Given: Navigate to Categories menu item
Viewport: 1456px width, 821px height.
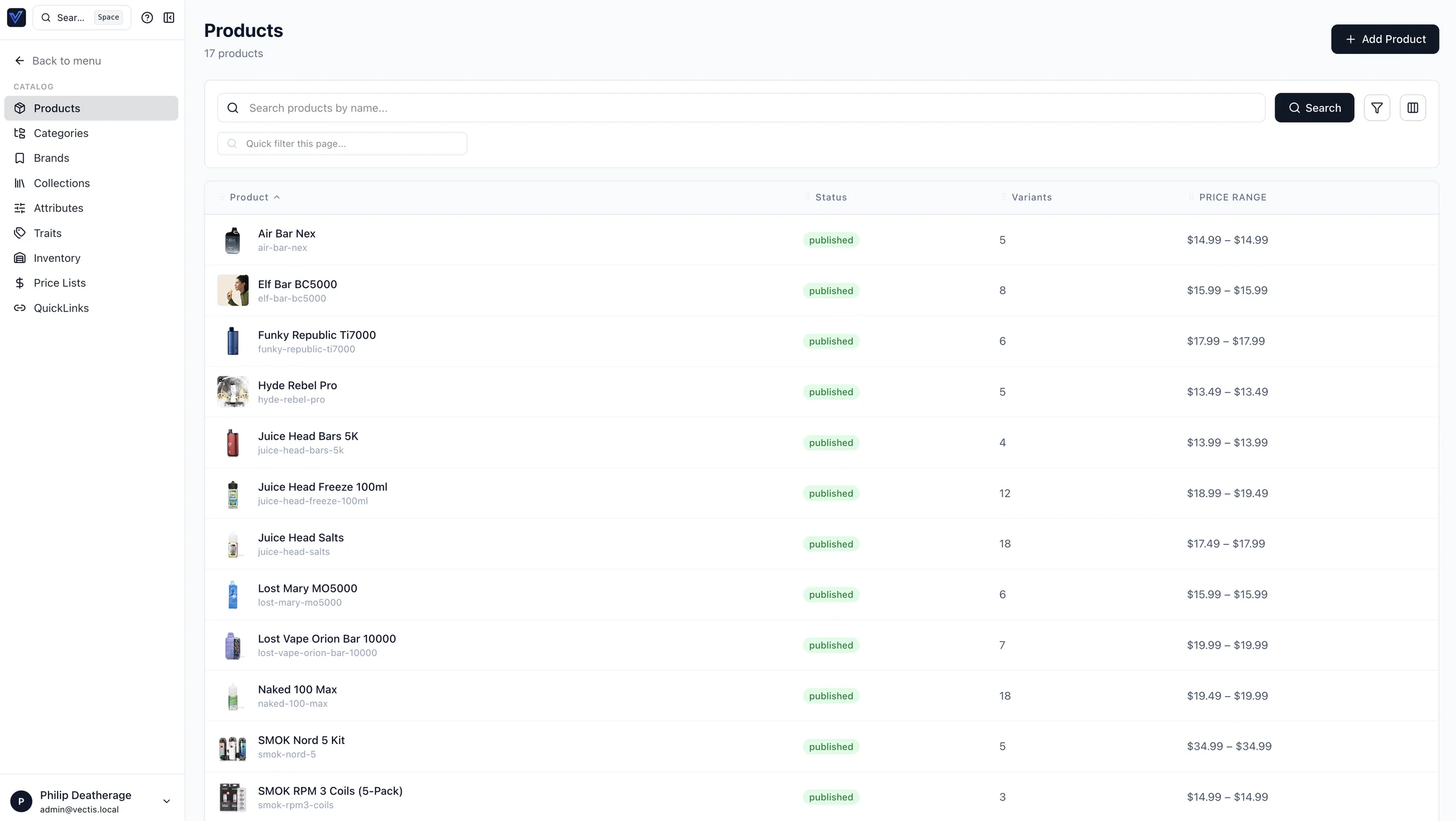Looking at the screenshot, I should (61, 133).
